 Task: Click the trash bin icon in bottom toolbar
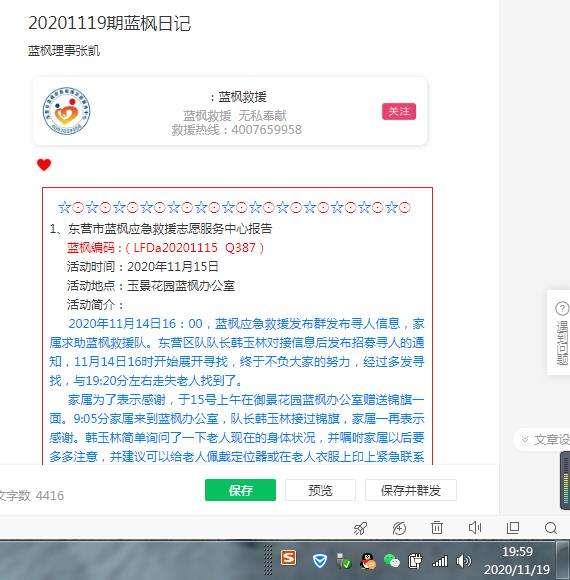437,528
